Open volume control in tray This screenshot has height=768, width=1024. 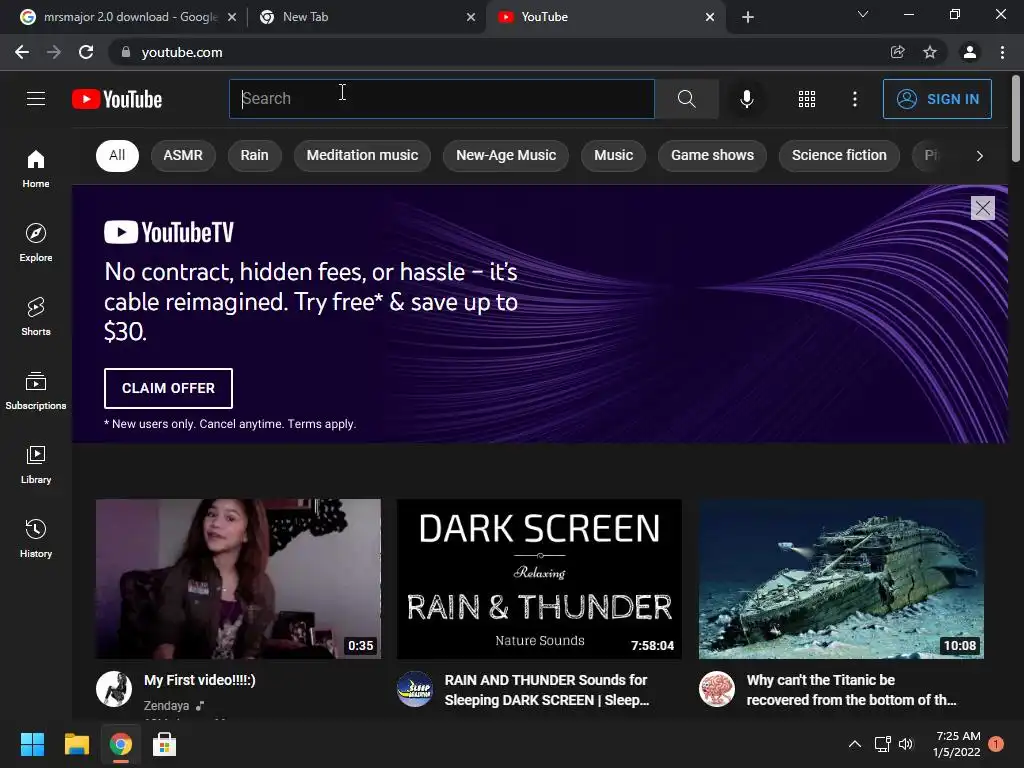906,744
